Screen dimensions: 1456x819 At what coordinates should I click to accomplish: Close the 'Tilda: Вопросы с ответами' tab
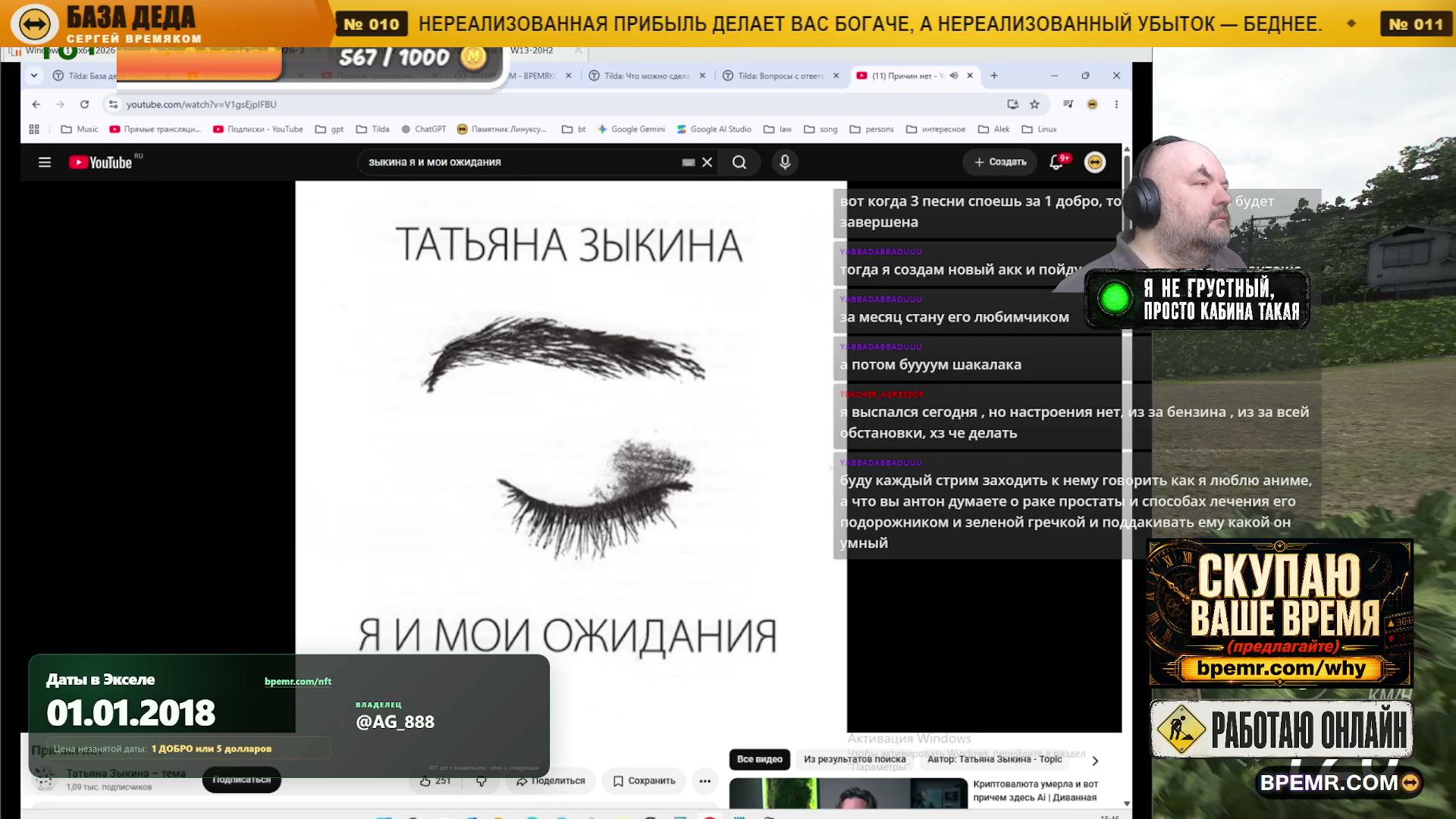pyautogui.click(x=836, y=76)
